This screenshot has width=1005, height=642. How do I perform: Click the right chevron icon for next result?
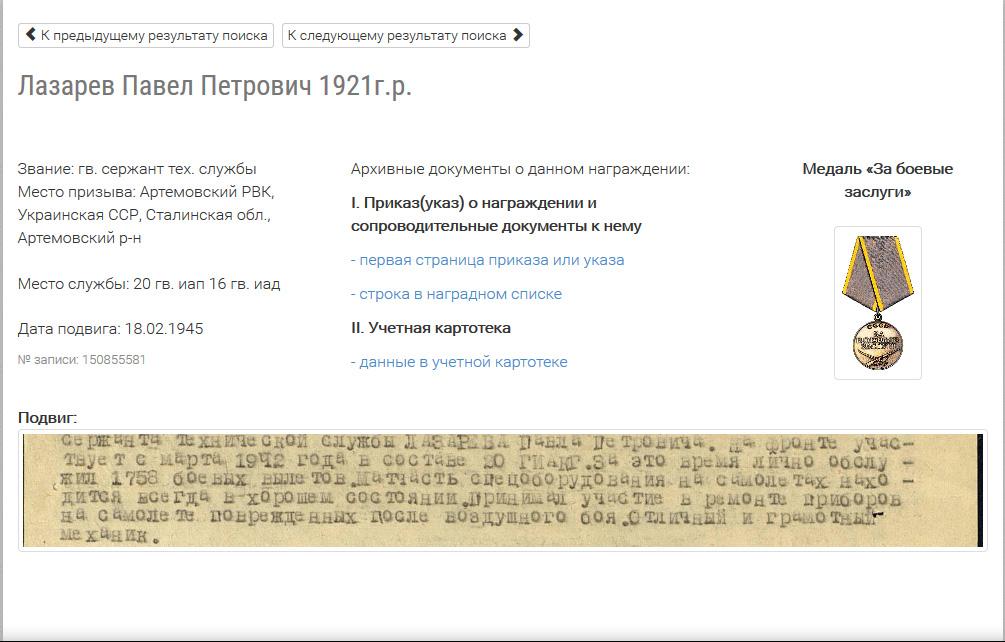[517, 35]
